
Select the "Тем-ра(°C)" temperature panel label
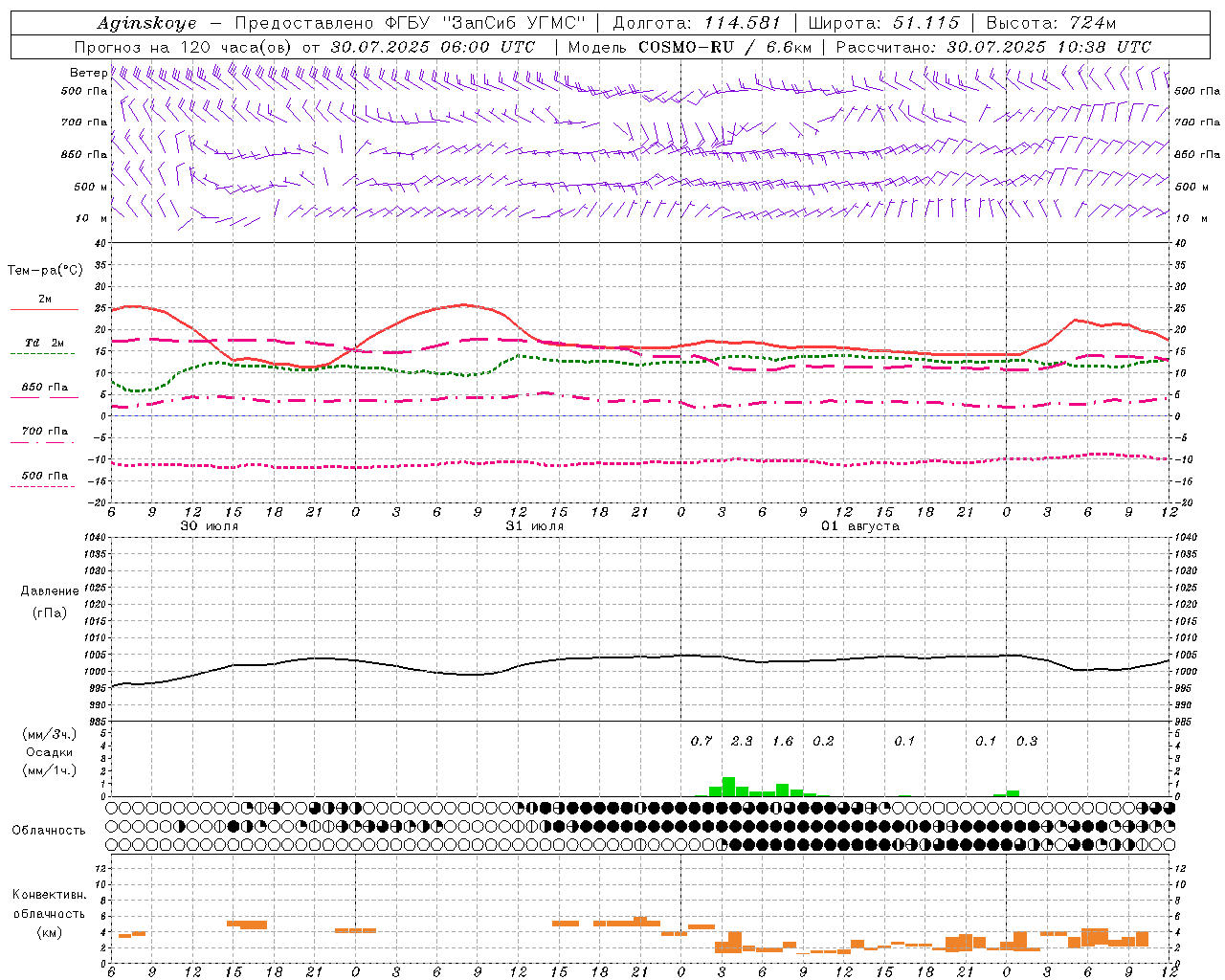[45, 271]
